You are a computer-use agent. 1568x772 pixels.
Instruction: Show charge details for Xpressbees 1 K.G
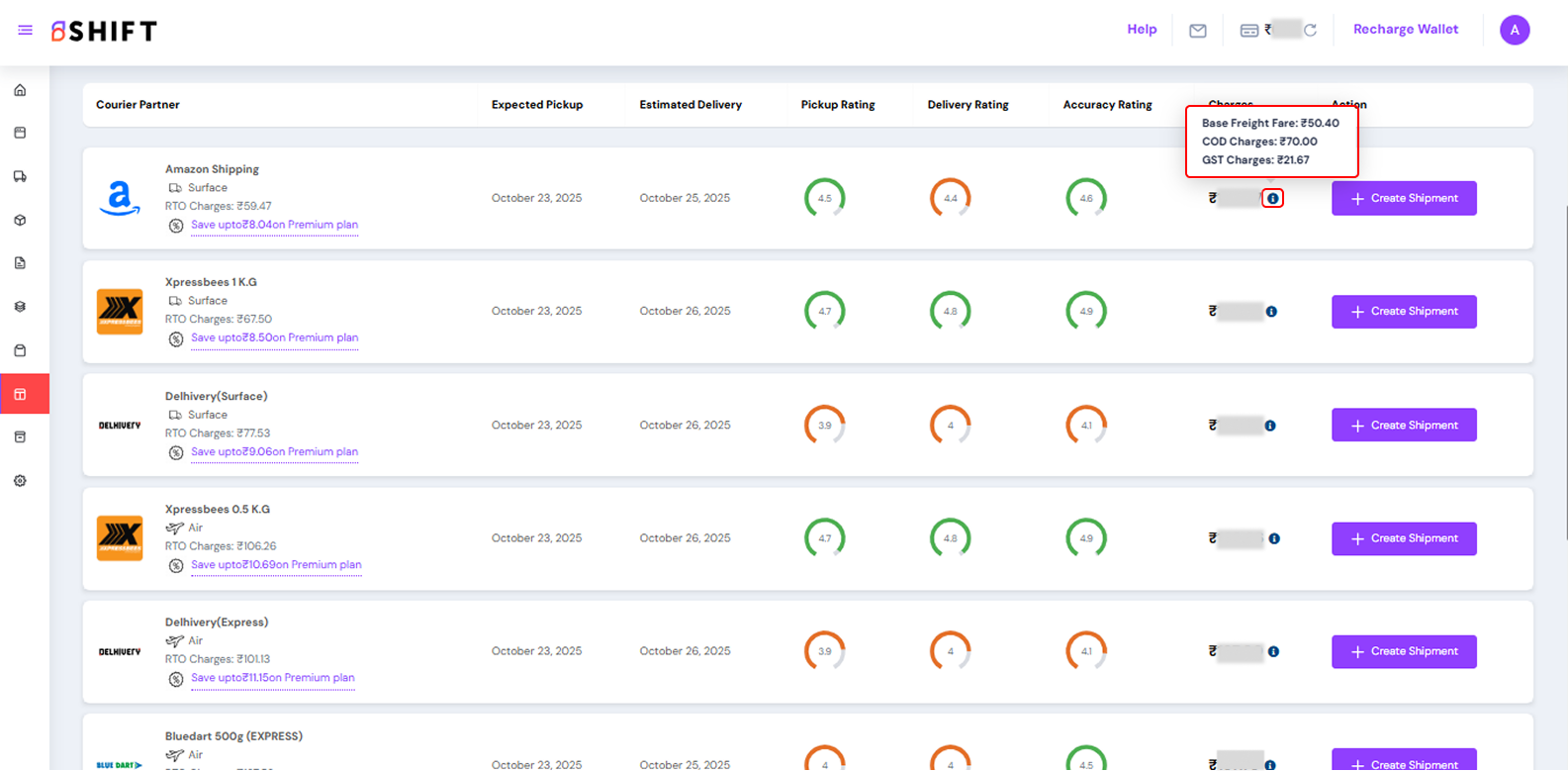pyautogui.click(x=1271, y=312)
